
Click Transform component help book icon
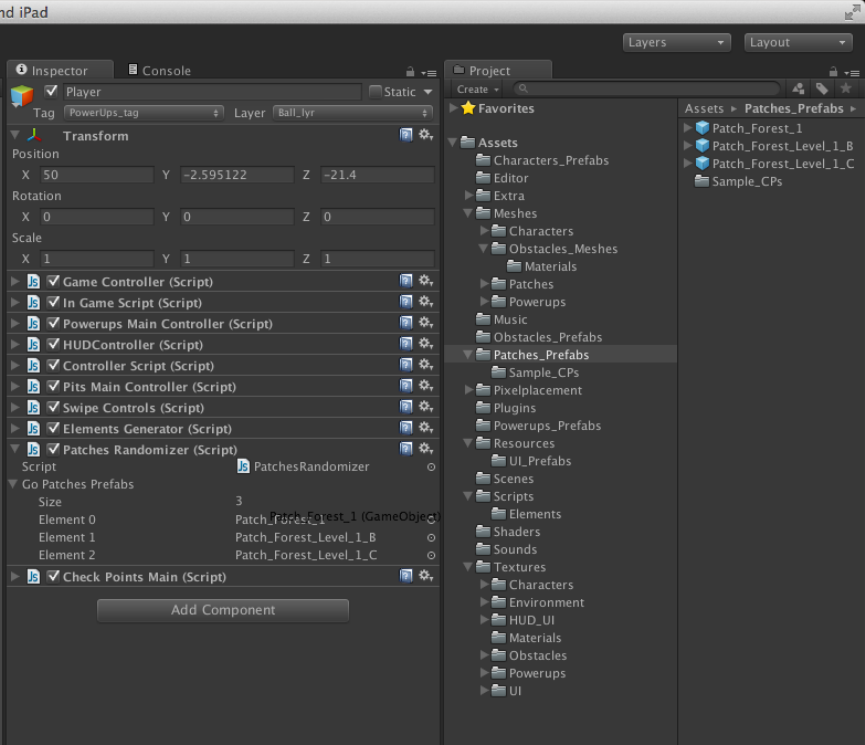click(406, 135)
